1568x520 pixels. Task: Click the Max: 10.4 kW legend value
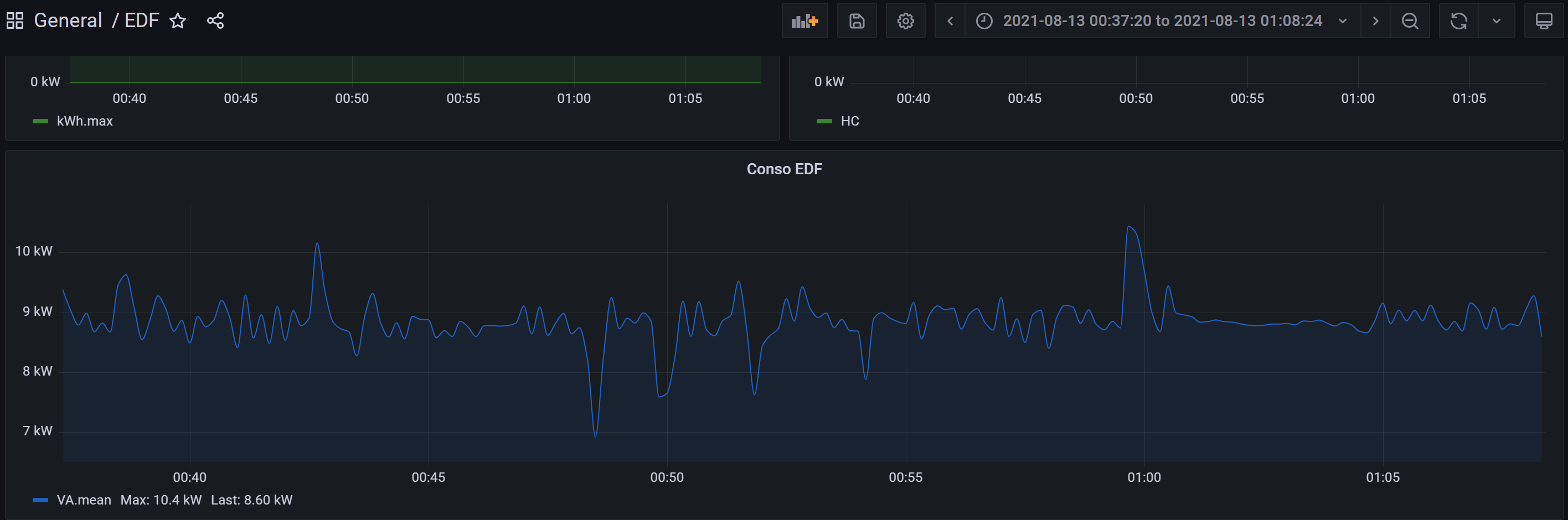(x=161, y=500)
